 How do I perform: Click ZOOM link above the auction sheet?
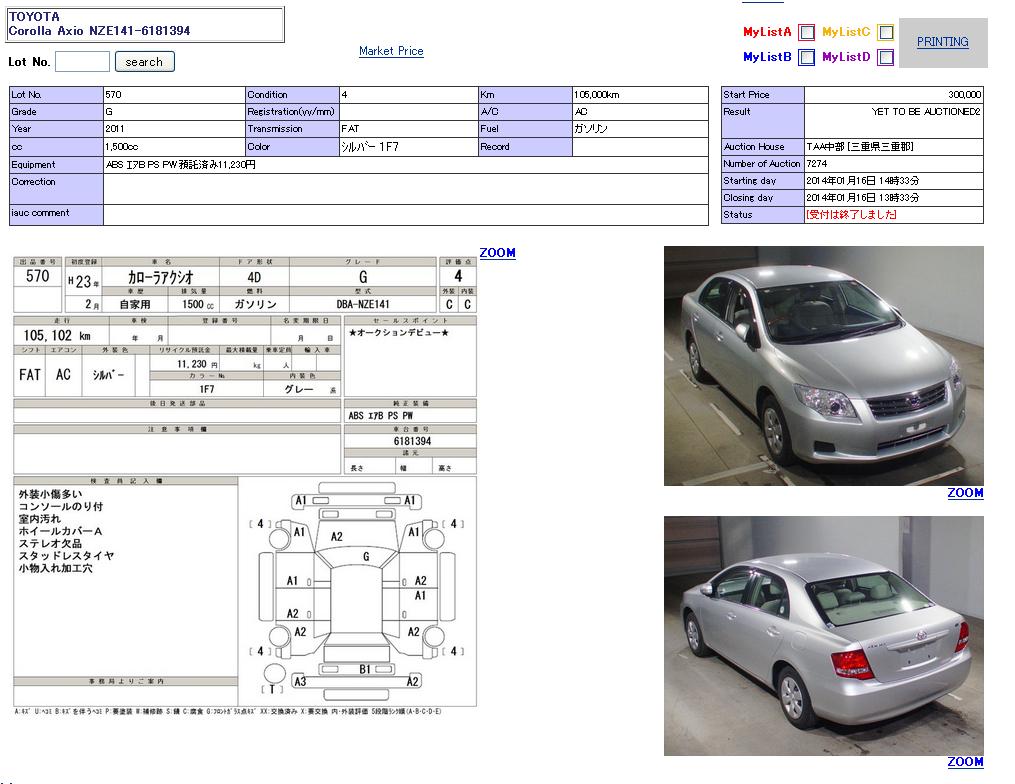[497, 253]
